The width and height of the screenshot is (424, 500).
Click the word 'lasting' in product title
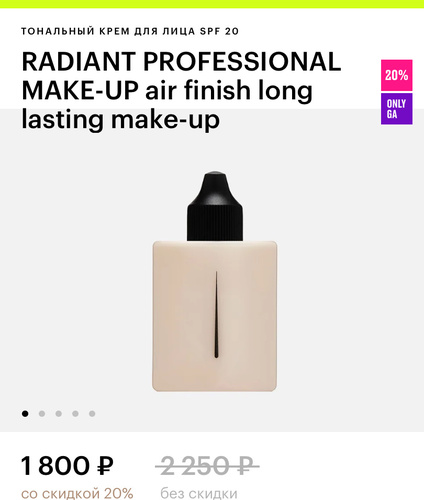tap(62, 119)
